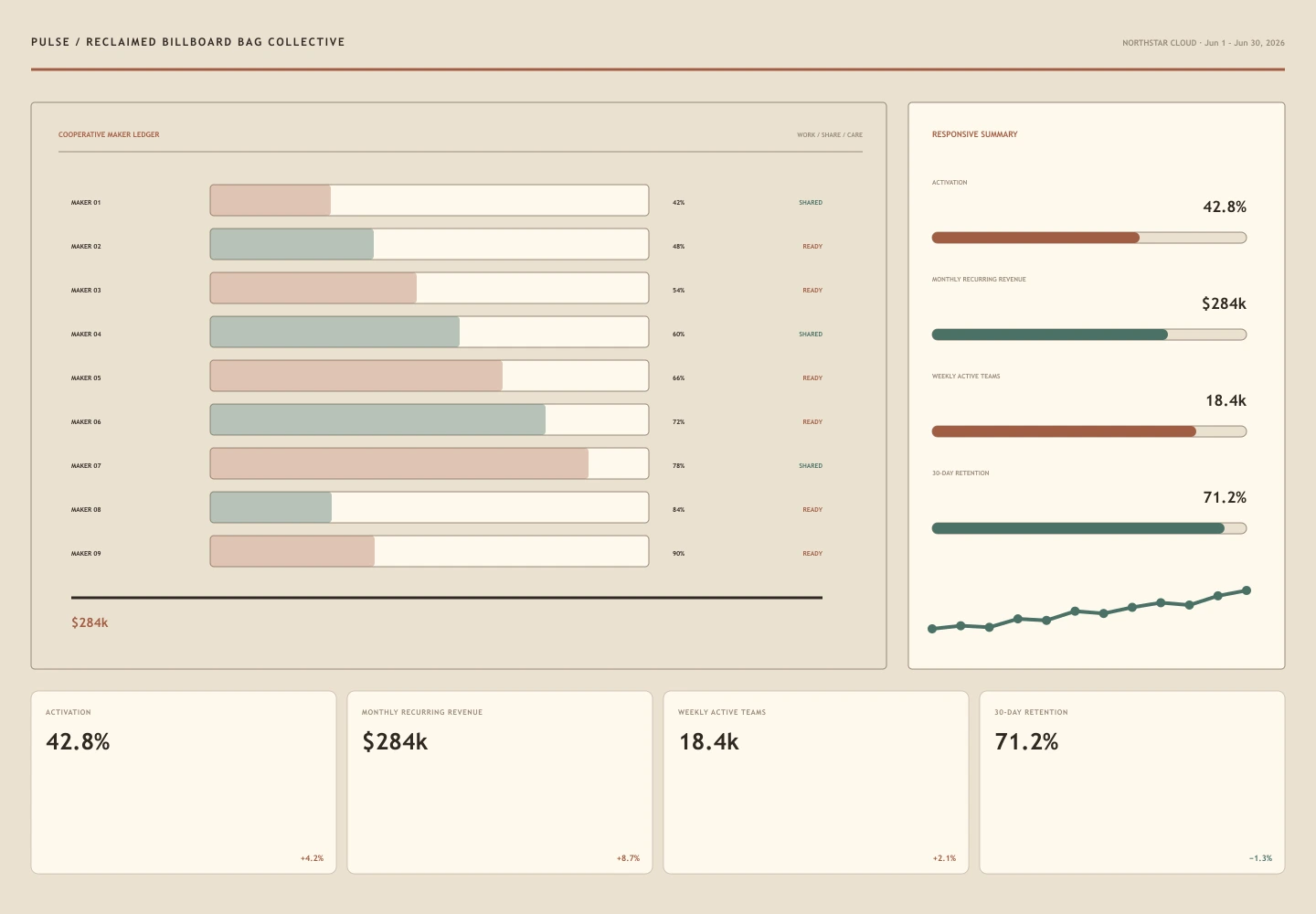Click the WORK / SHARE / CARE label

(830, 135)
